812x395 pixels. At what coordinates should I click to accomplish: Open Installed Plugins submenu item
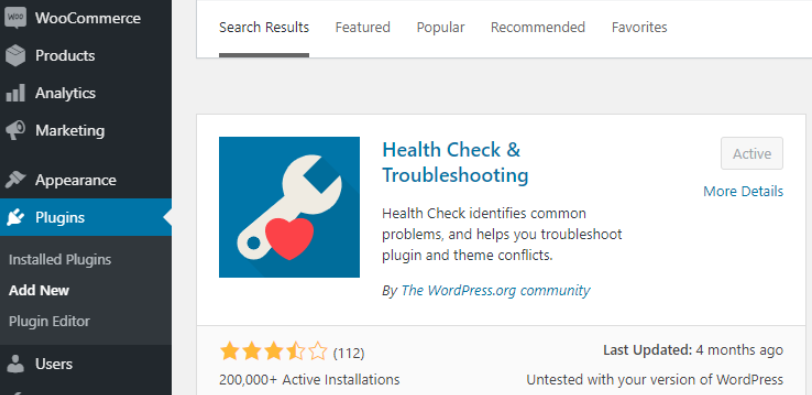point(60,259)
